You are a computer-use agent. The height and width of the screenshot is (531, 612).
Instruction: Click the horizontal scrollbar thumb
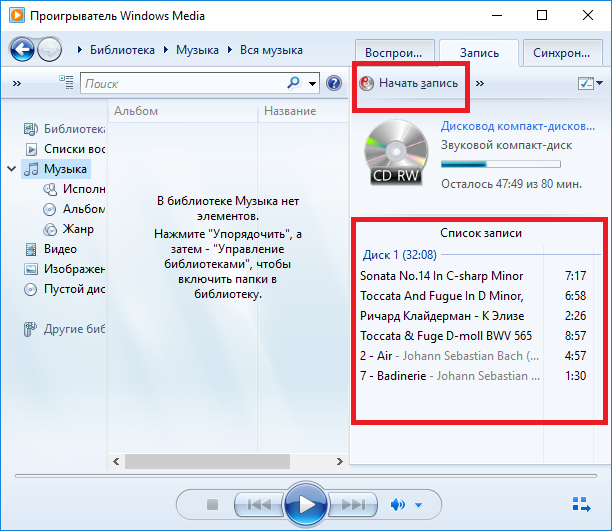click(207, 461)
